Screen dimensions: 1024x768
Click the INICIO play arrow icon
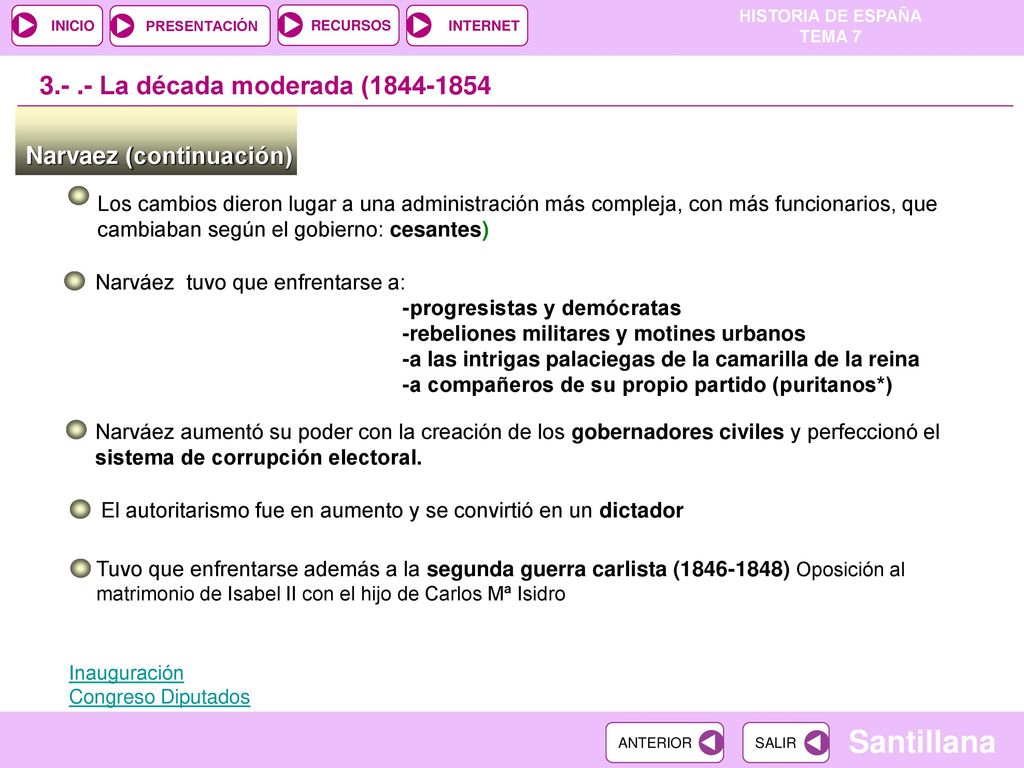coord(26,25)
